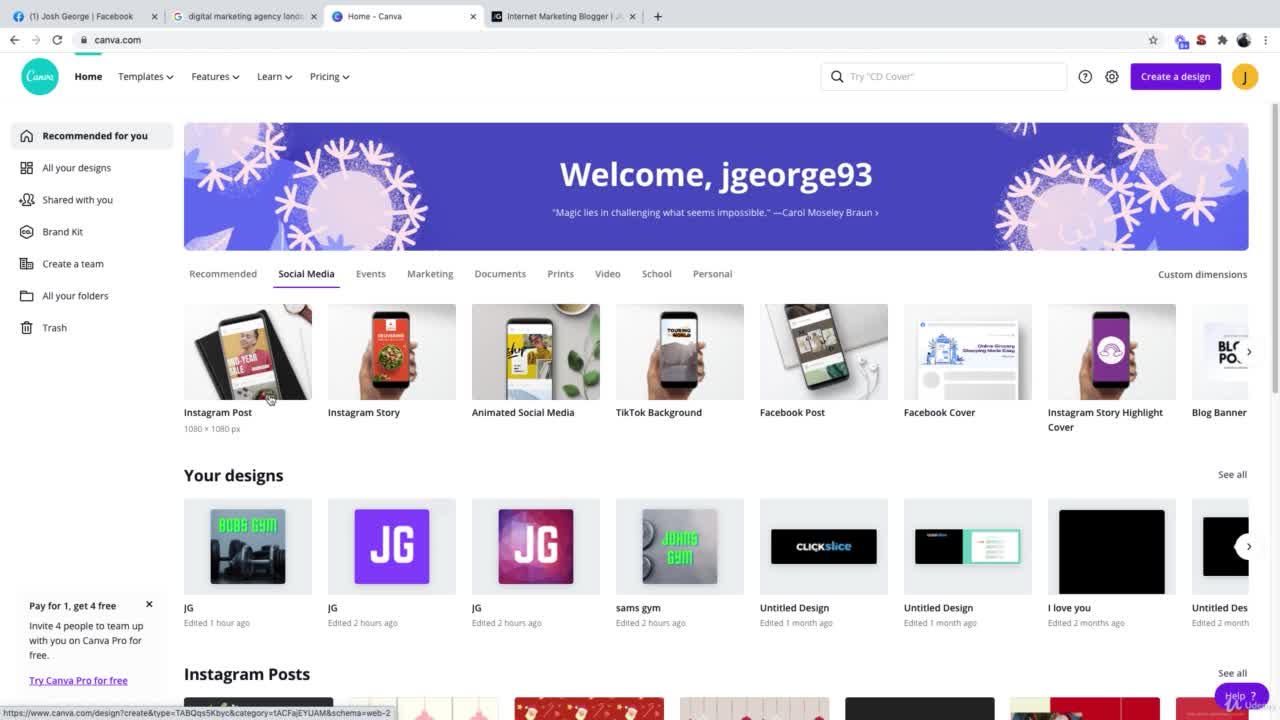Viewport: 1280px width, 720px height.
Task: Open the Instagram Story Highlight Cover thumbnail
Action: pos(1112,352)
